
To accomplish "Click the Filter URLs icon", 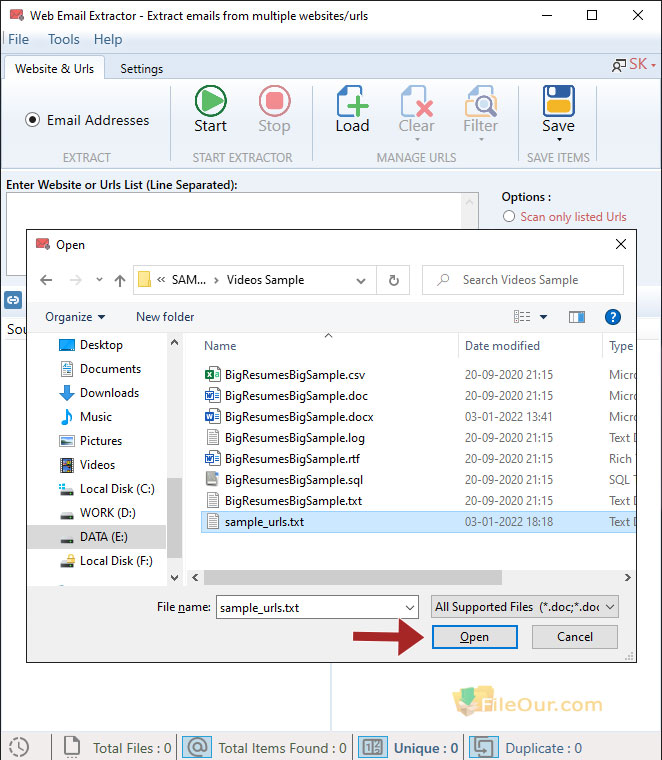I will point(481,101).
